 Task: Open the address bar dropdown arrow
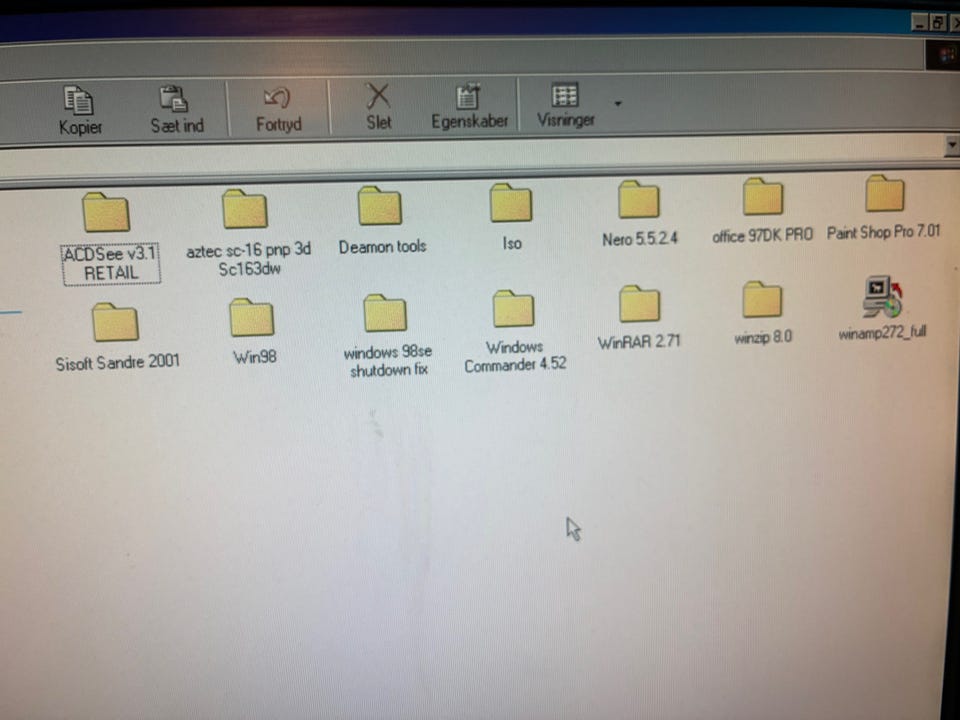point(952,146)
